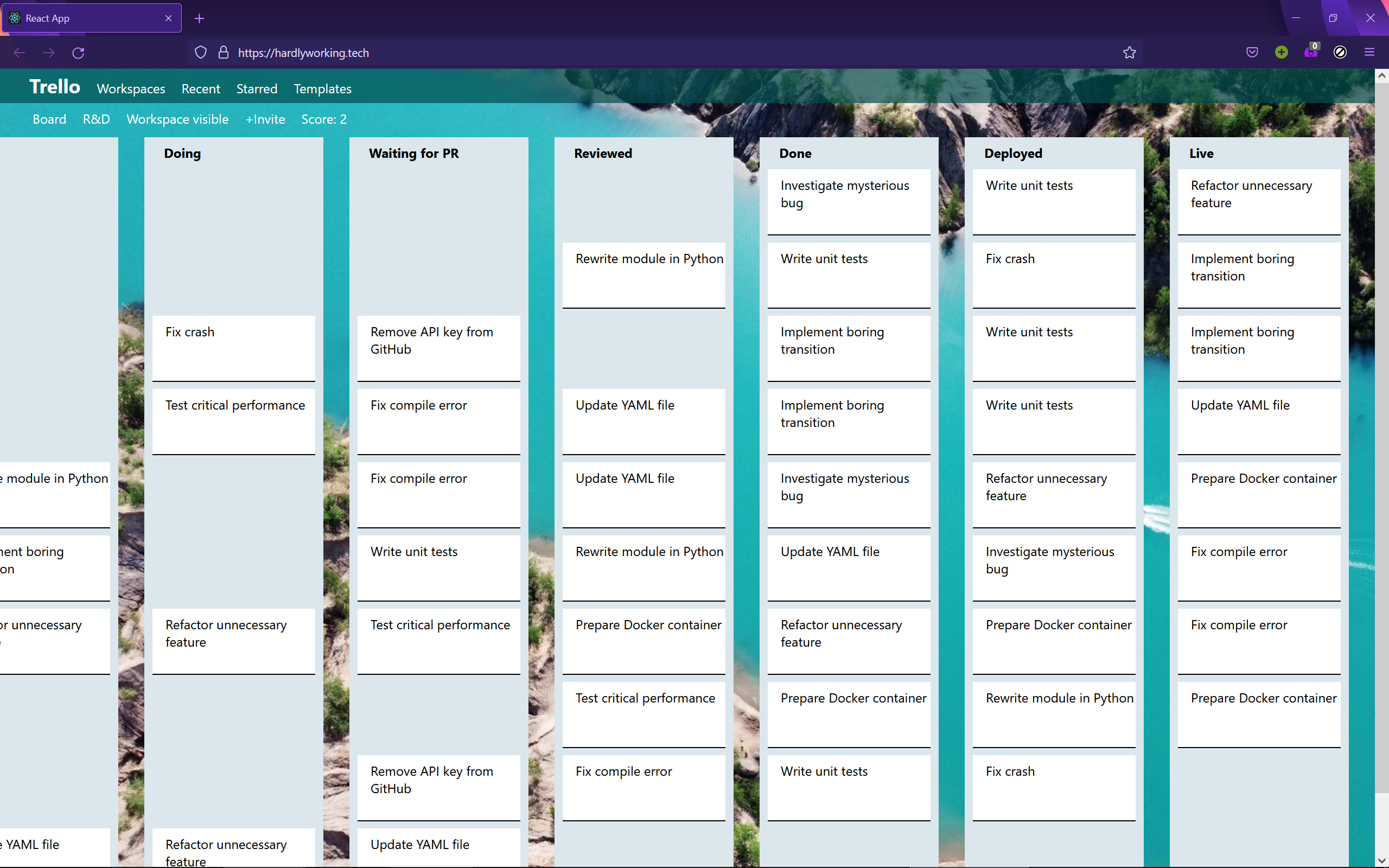
Task: Click the +Invite button
Action: (x=265, y=119)
